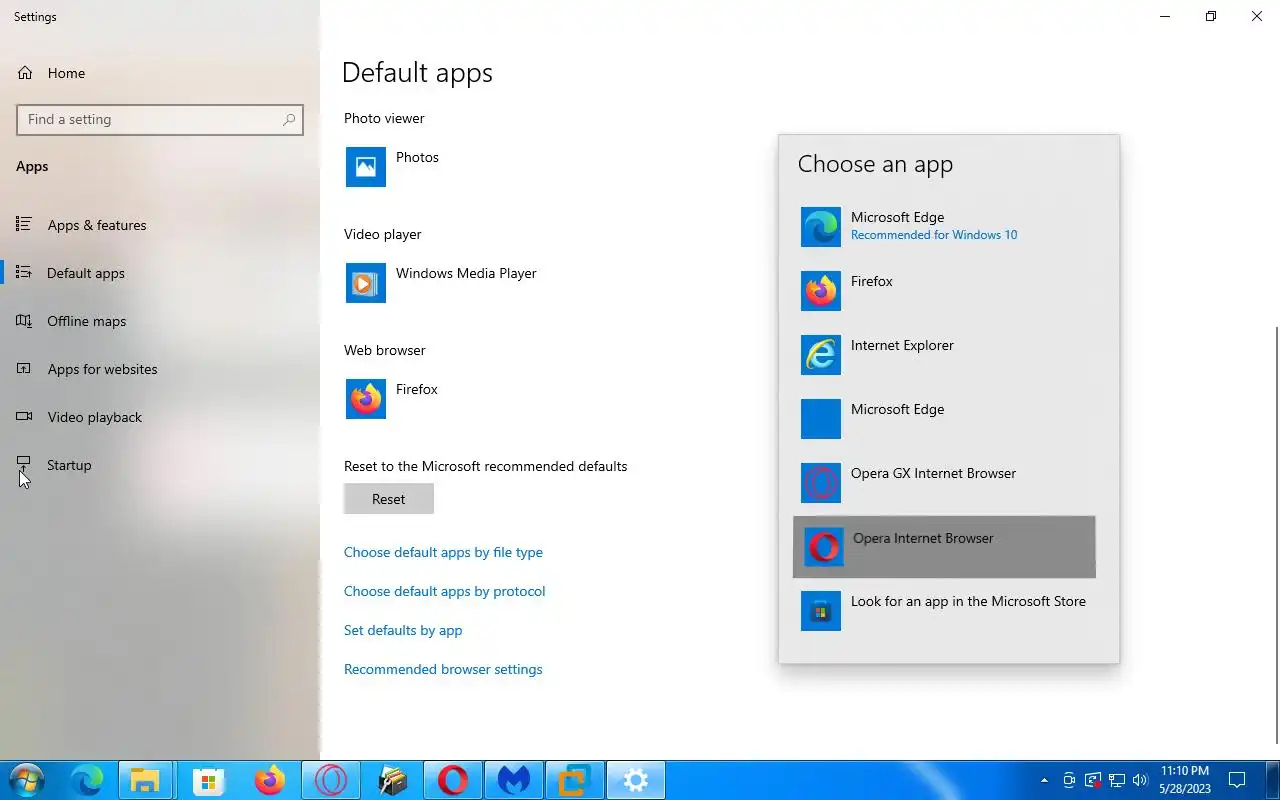Click Windows Media Player video player default
The image size is (1280, 800).
coord(442,283)
